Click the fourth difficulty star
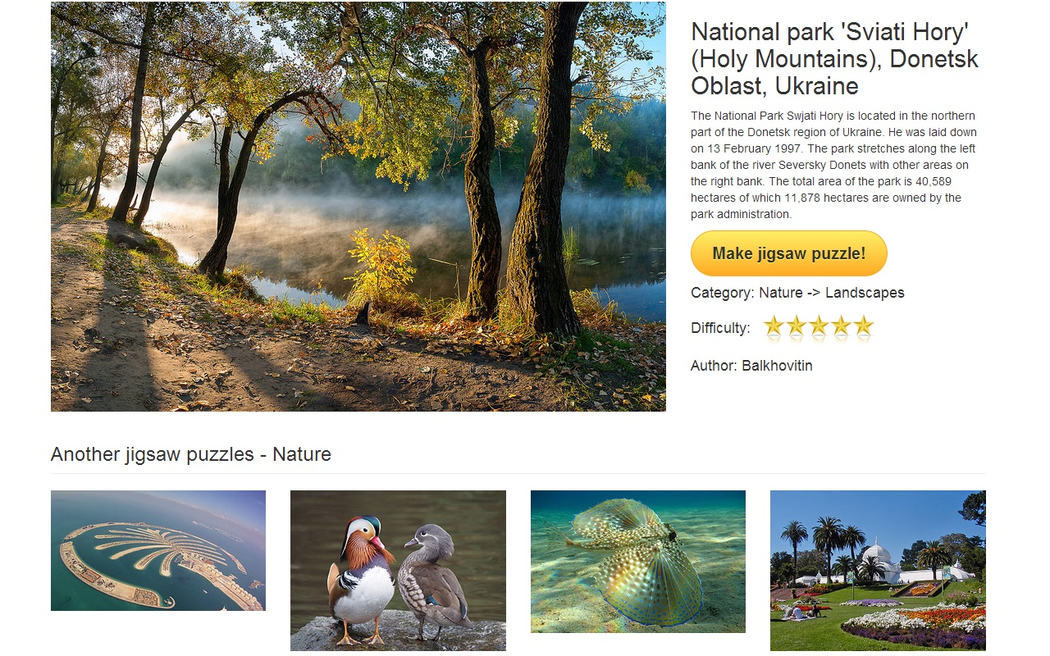Screen dimensions: 1050x656 pos(841,327)
